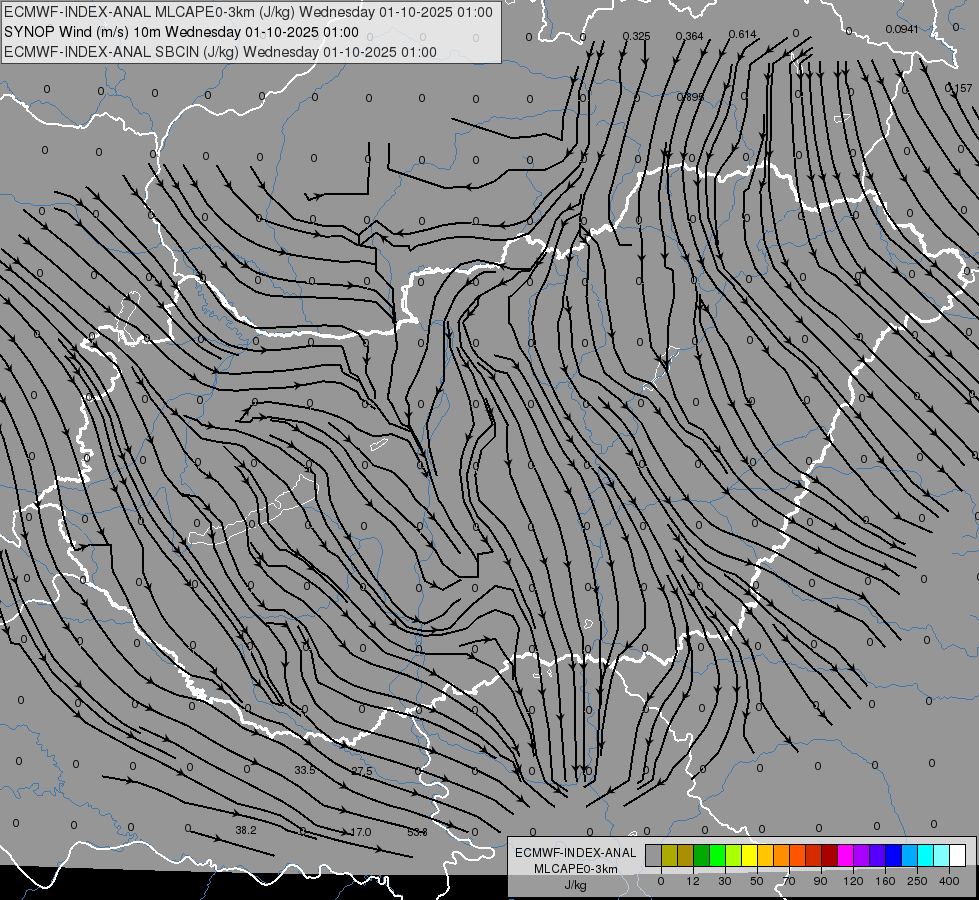The image size is (979, 900).
Task: Select the dark green legend swatch
Action: coord(702,855)
